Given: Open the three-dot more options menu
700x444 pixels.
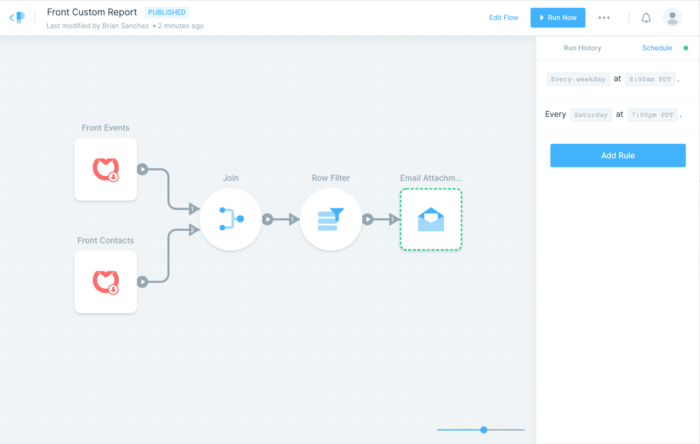Looking at the screenshot, I should pyautogui.click(x=604, y=18).
